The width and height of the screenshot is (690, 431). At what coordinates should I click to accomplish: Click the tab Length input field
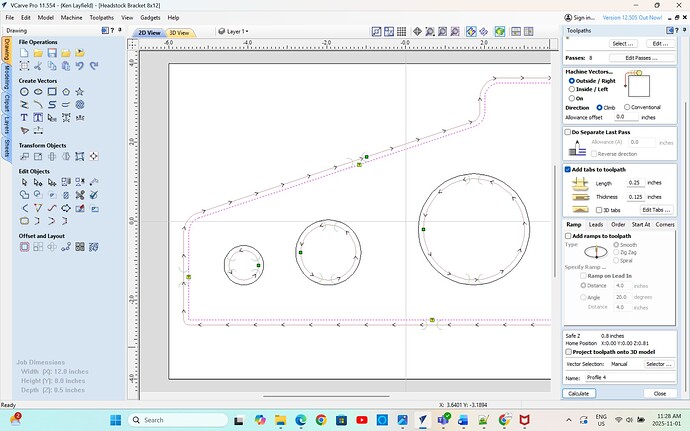[x=635, y=182]
